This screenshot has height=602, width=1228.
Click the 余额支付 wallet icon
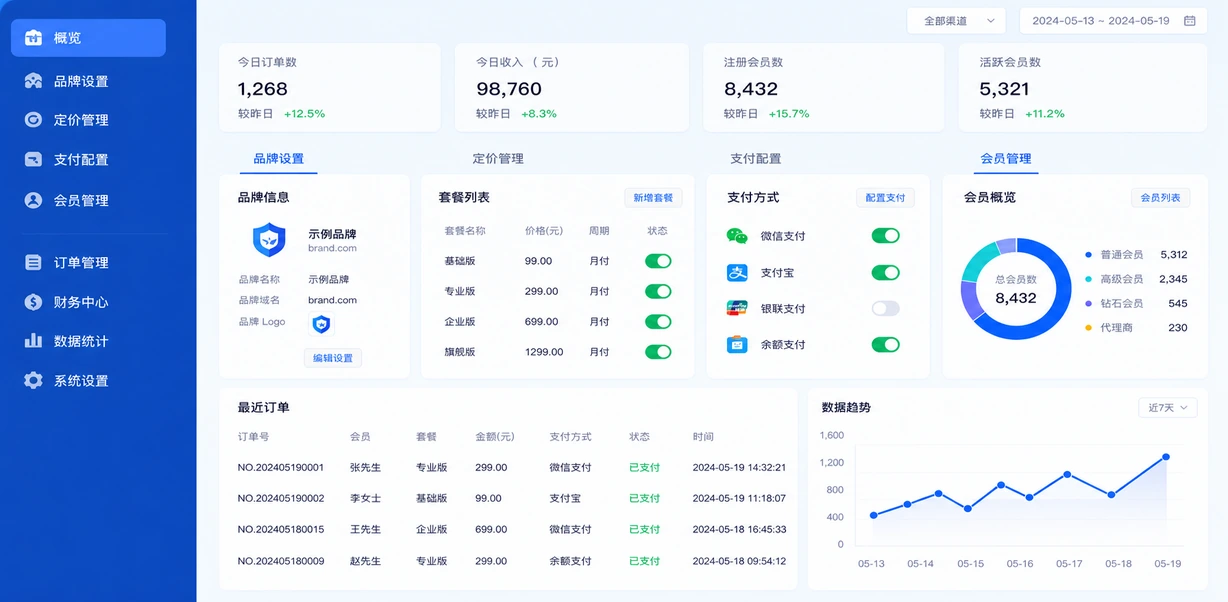[737, 344]
